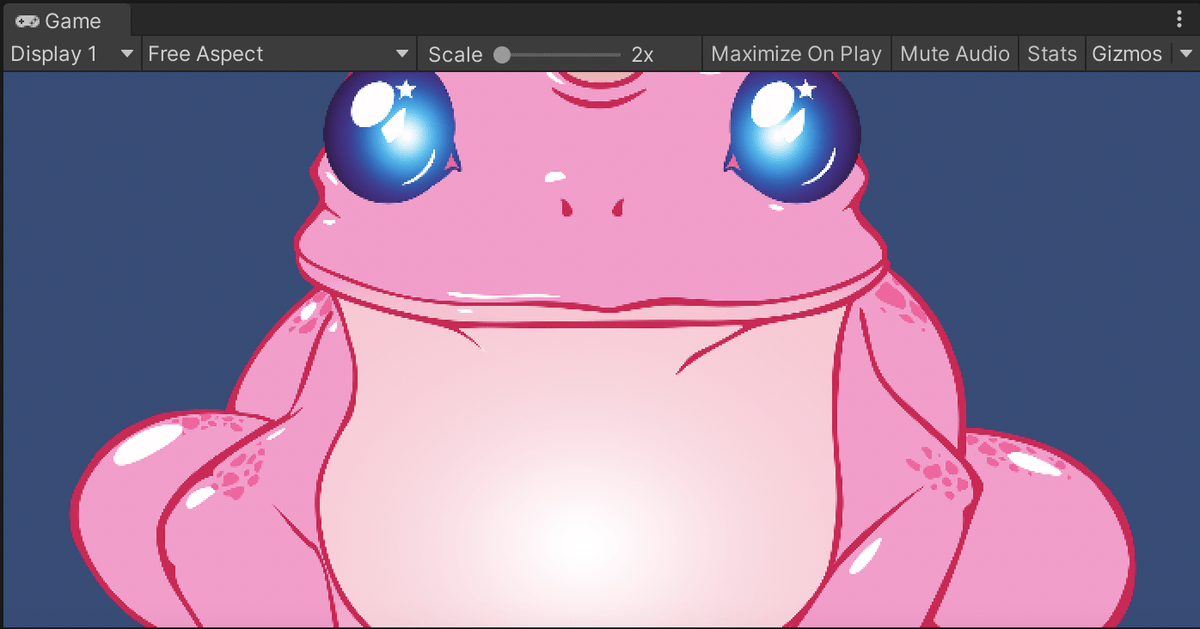The width and height of the screenshot is (1200, 629).
Task: Open the Display 1 dropdown
Action: pyautogui.click(x=71, y=54)
